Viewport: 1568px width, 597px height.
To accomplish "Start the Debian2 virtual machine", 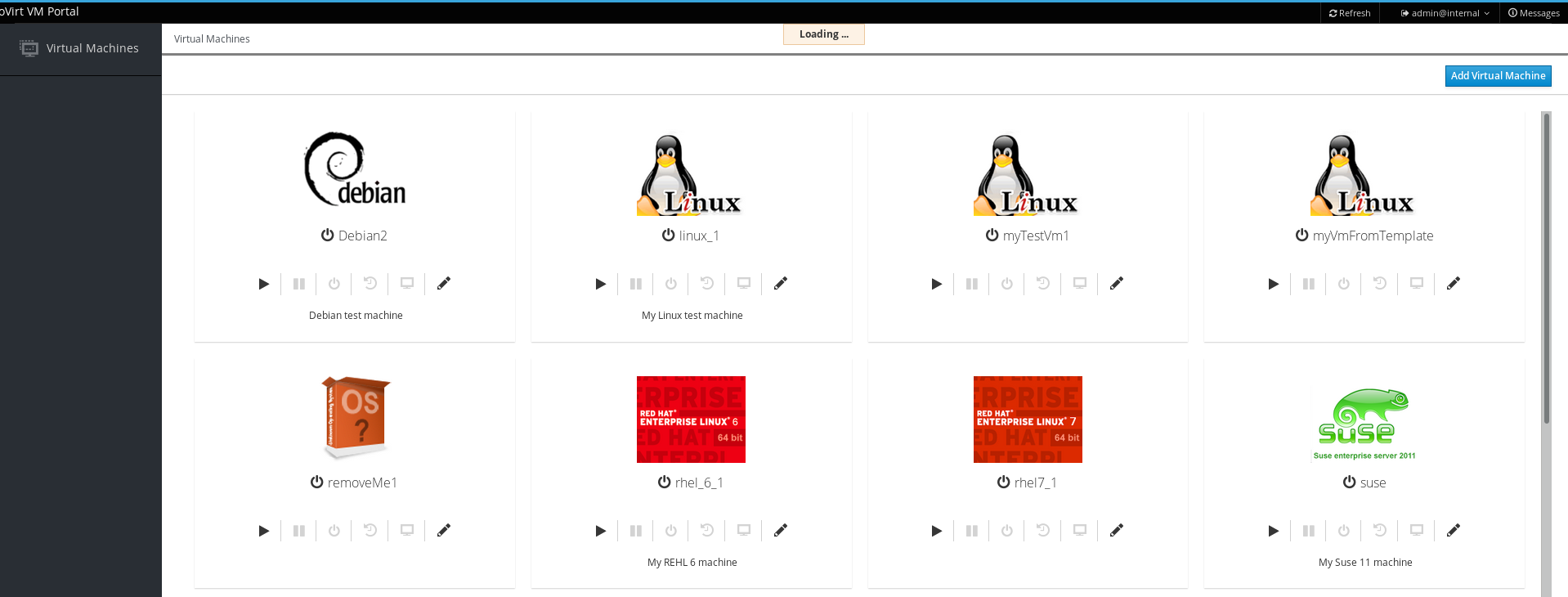I will coord(263,284).
